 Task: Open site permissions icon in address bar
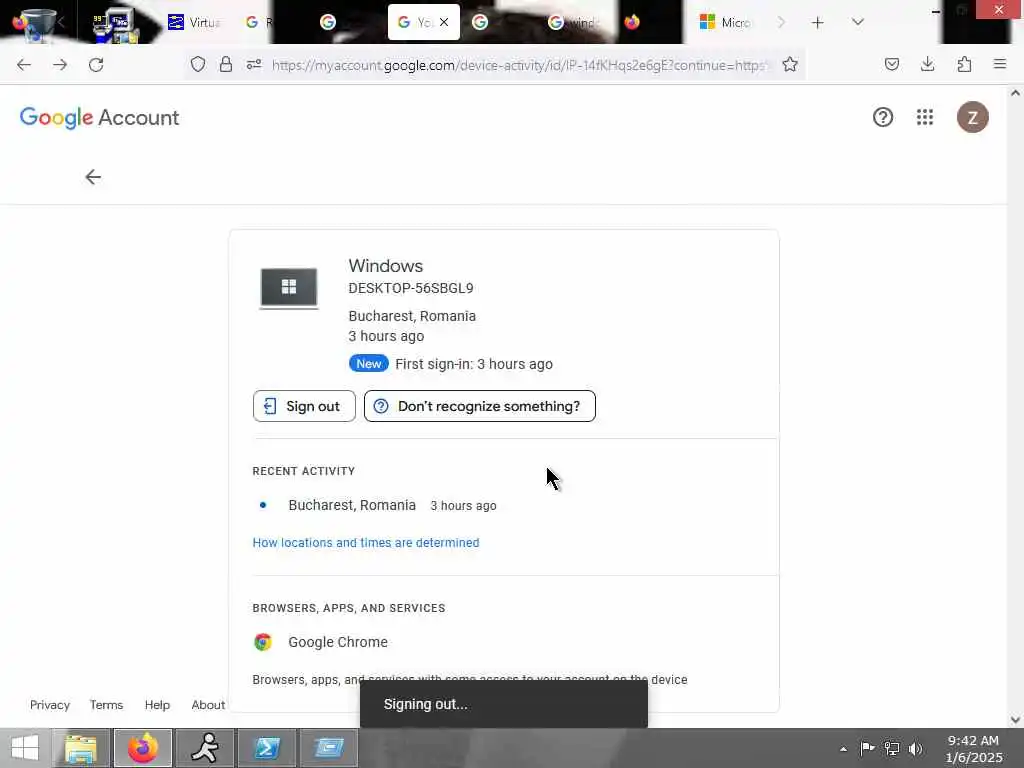[x=254, y=64]
